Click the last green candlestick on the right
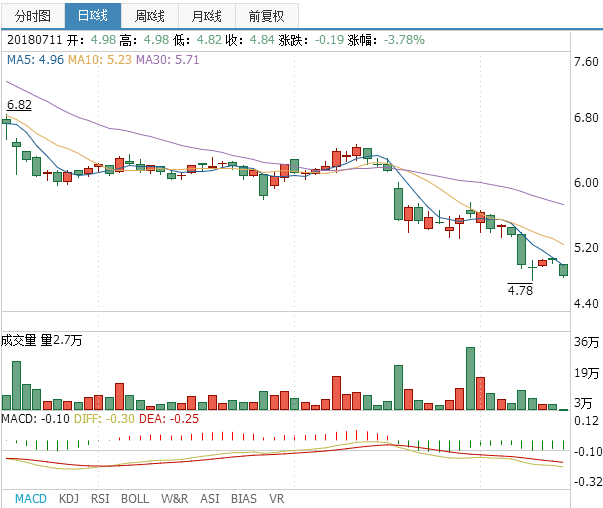The height and width of the screenshot is (508, 603). [x=563, y=270]
